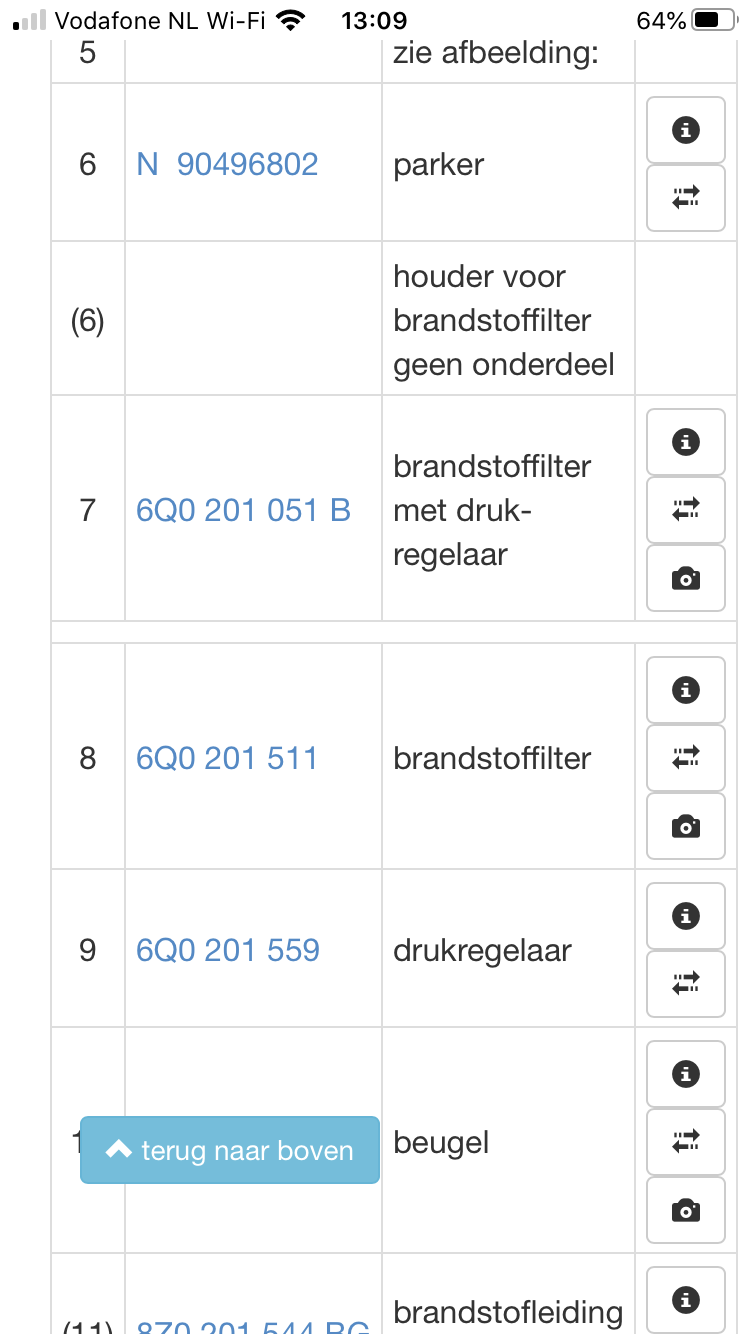
Task: Show info for 6Q0 201 051 B
Action: (x=686, y=442)
